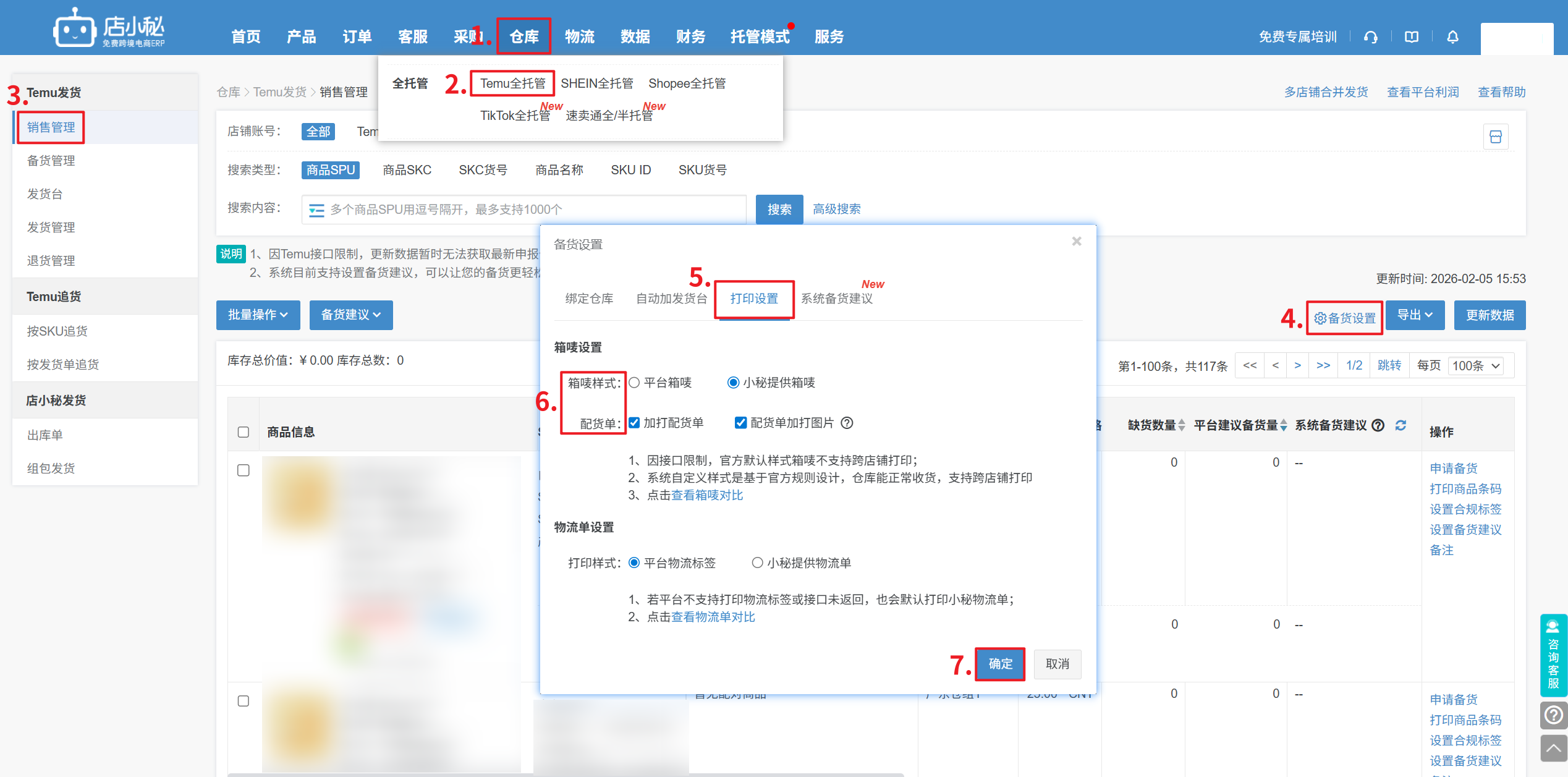This screenshot has height=777, width=1568.
Task: Open the 100条 per-page dropdown
Action: coord(1475,366)
